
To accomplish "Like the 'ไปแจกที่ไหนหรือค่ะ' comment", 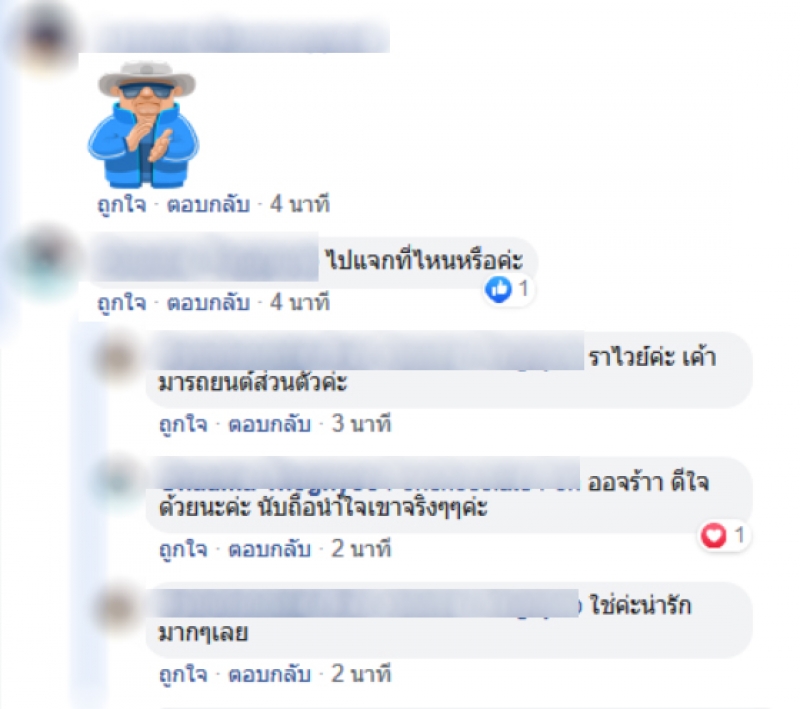I will [121, 303].
